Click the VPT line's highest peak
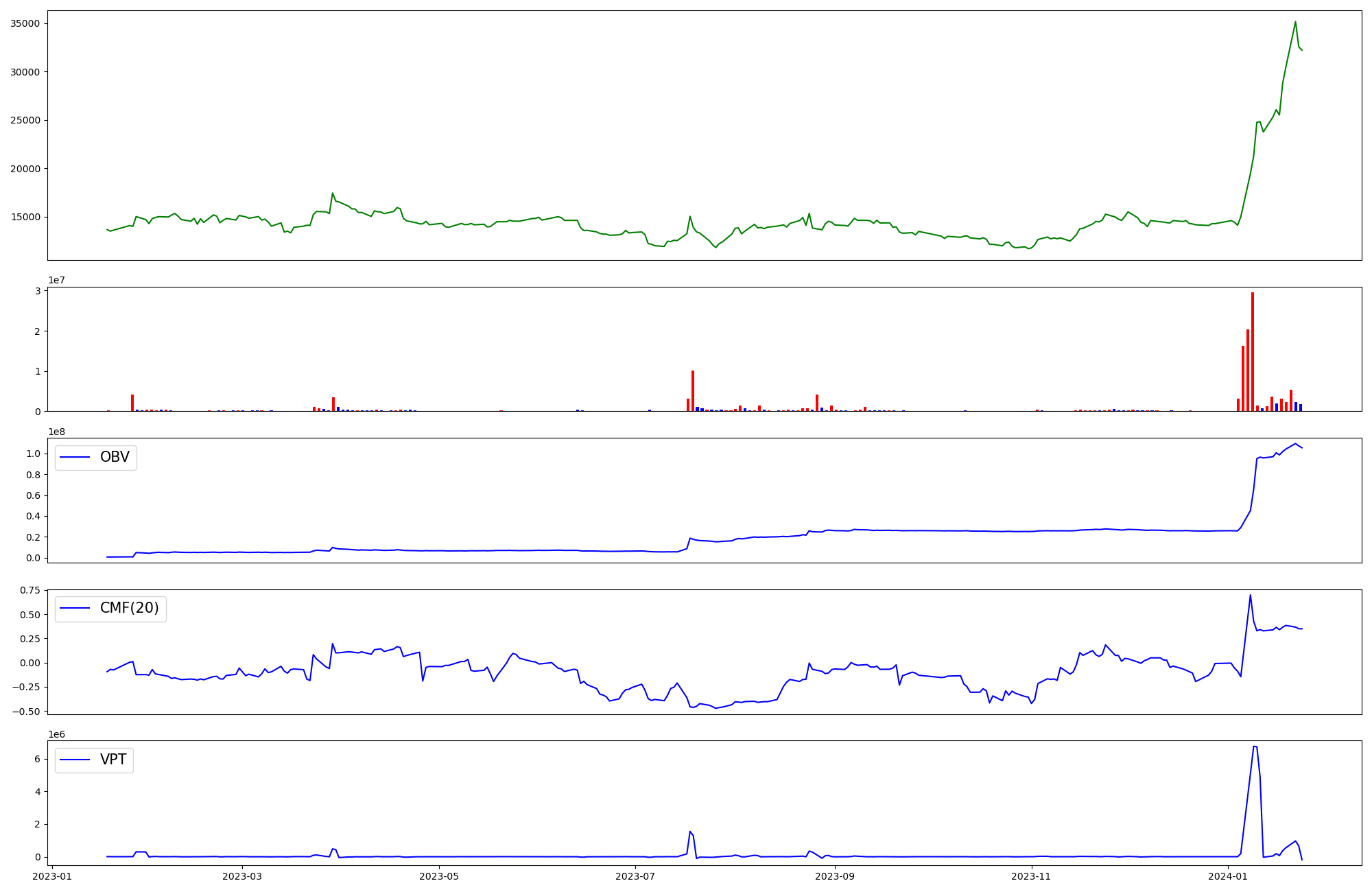The height and width of the screenshot is (892, 1372). [x=1255, y=747]
